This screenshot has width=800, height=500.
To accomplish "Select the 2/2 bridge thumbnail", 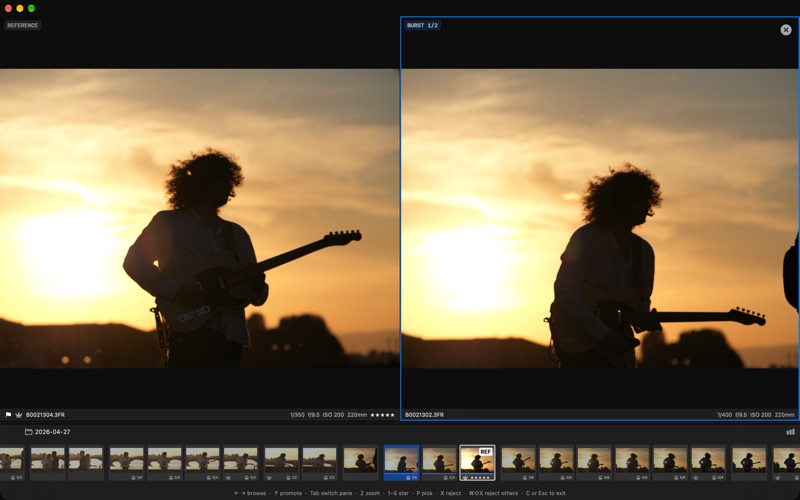I will [x=319, y=462].
